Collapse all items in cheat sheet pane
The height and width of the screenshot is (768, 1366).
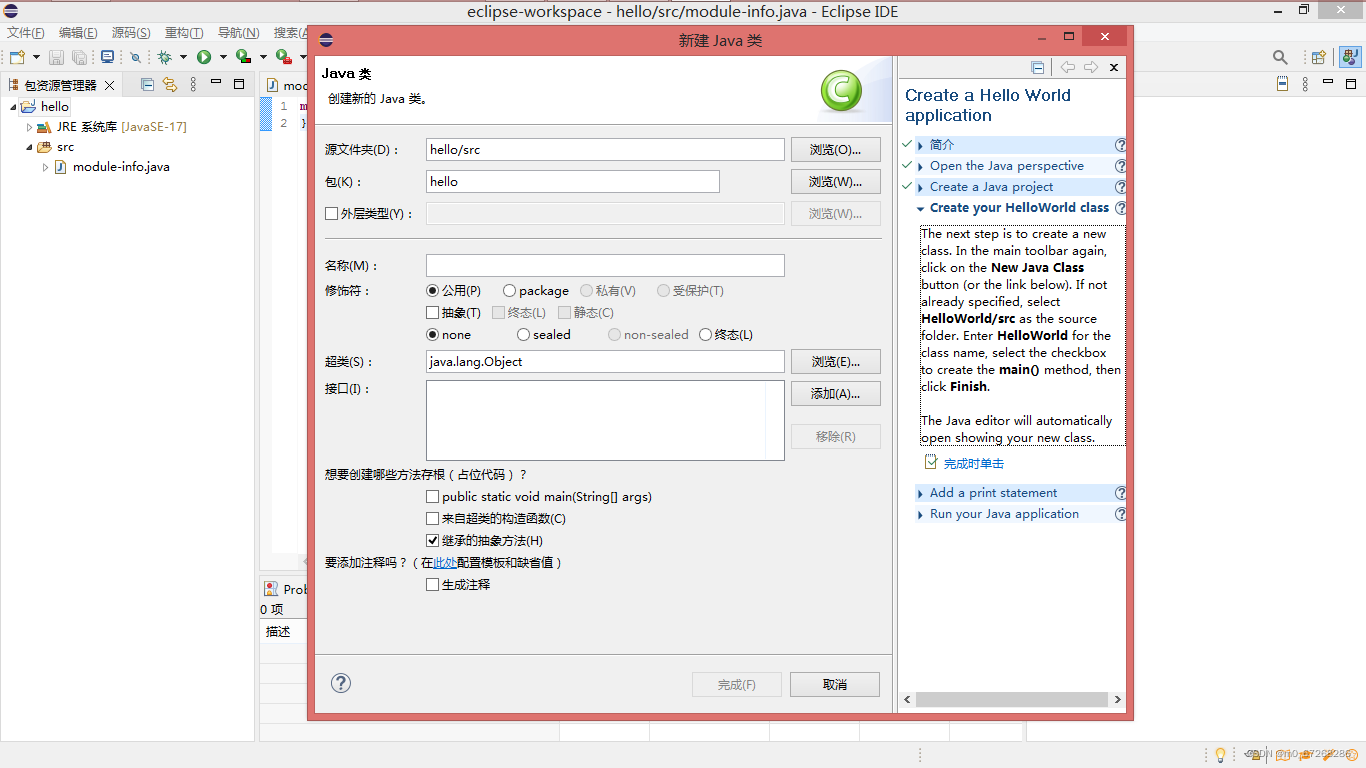pyautogui.click(x=1038, y=67)
